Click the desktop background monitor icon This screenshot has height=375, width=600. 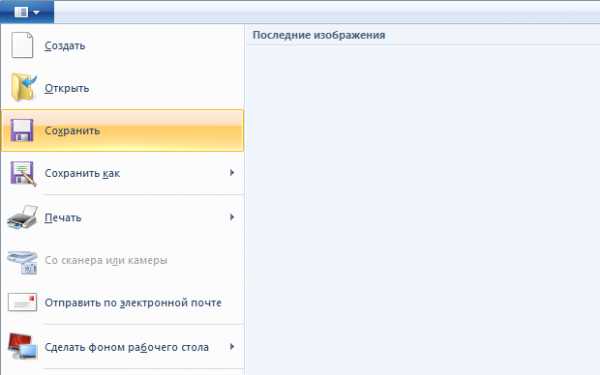click(x=23, y=346)
